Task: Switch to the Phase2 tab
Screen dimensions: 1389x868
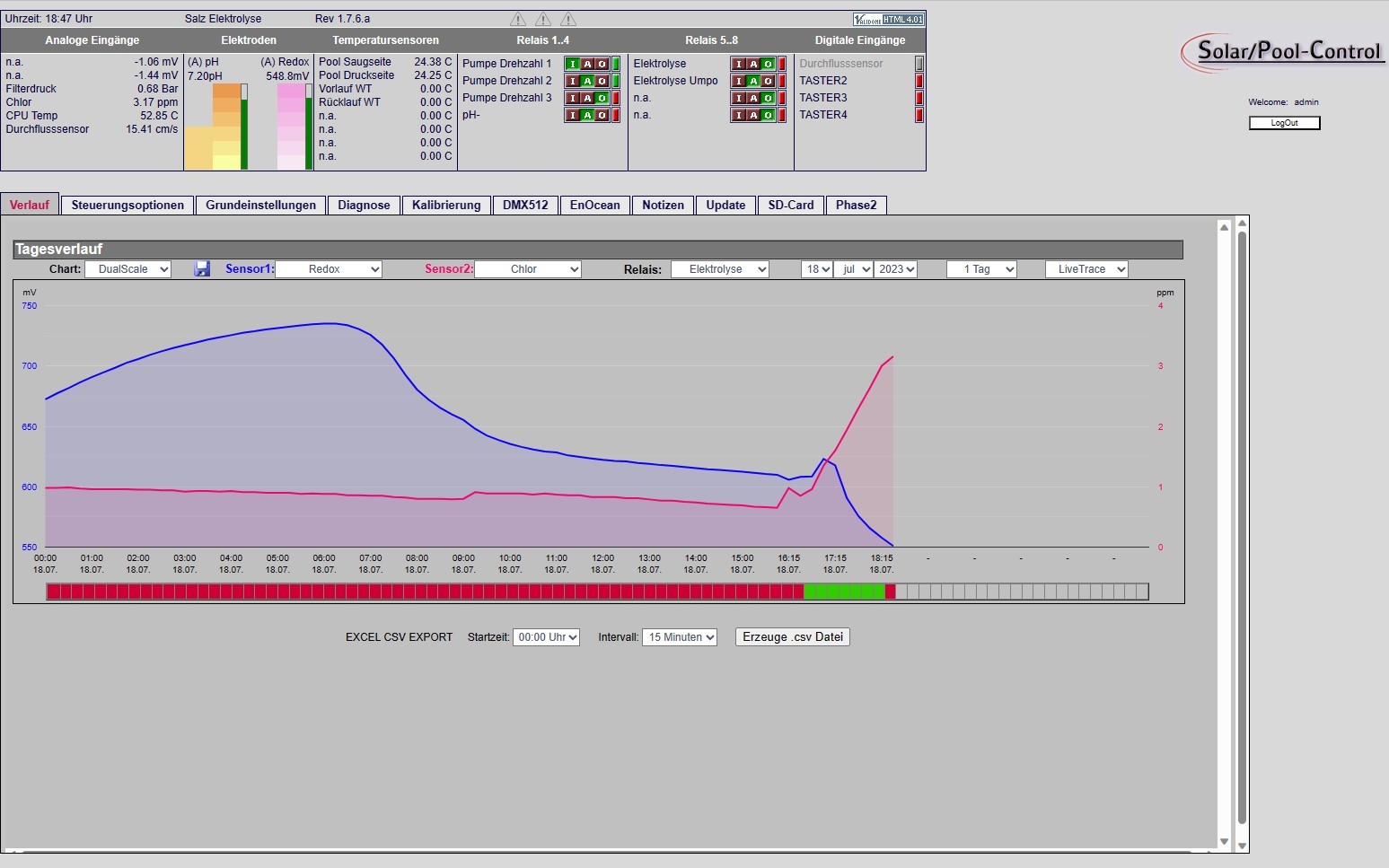Action: (x=856, y=206)
